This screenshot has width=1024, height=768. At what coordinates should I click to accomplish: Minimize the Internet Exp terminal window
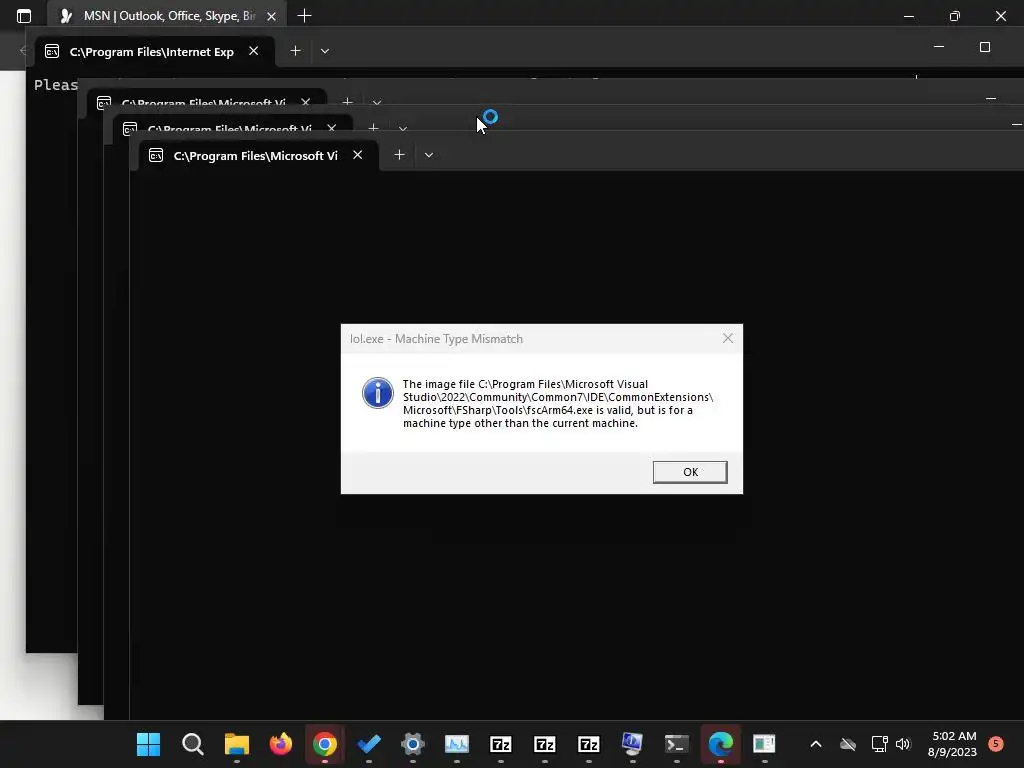(939, 47)
